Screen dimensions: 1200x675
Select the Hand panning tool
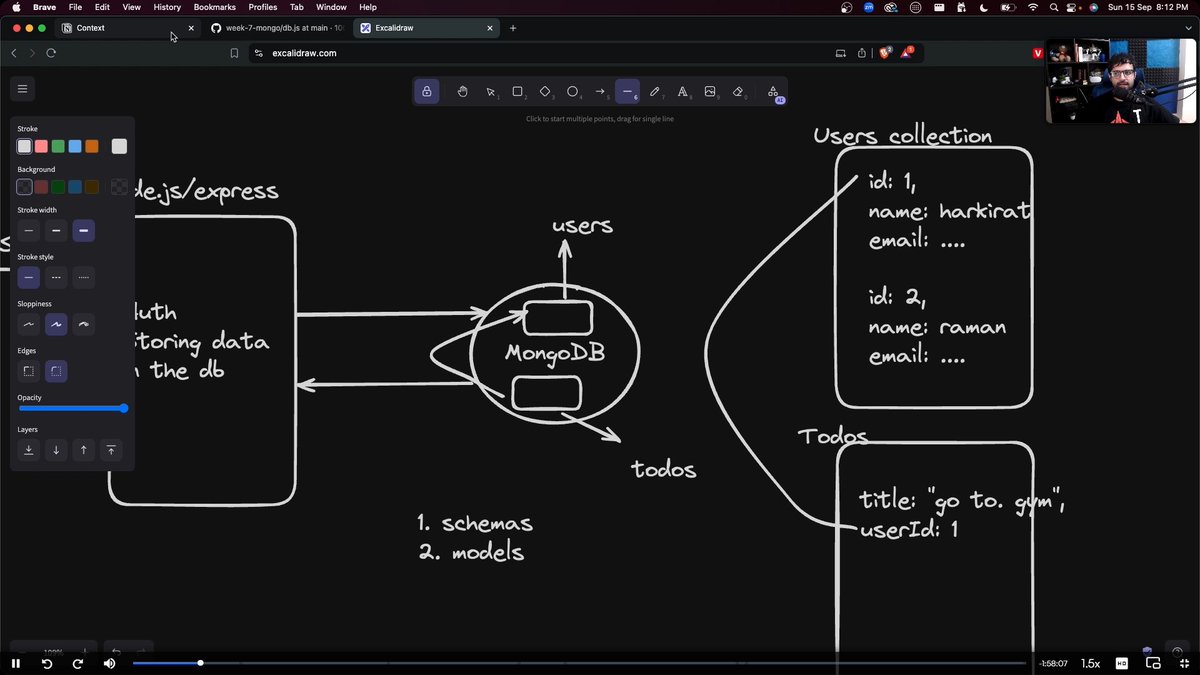coord(462,92)
